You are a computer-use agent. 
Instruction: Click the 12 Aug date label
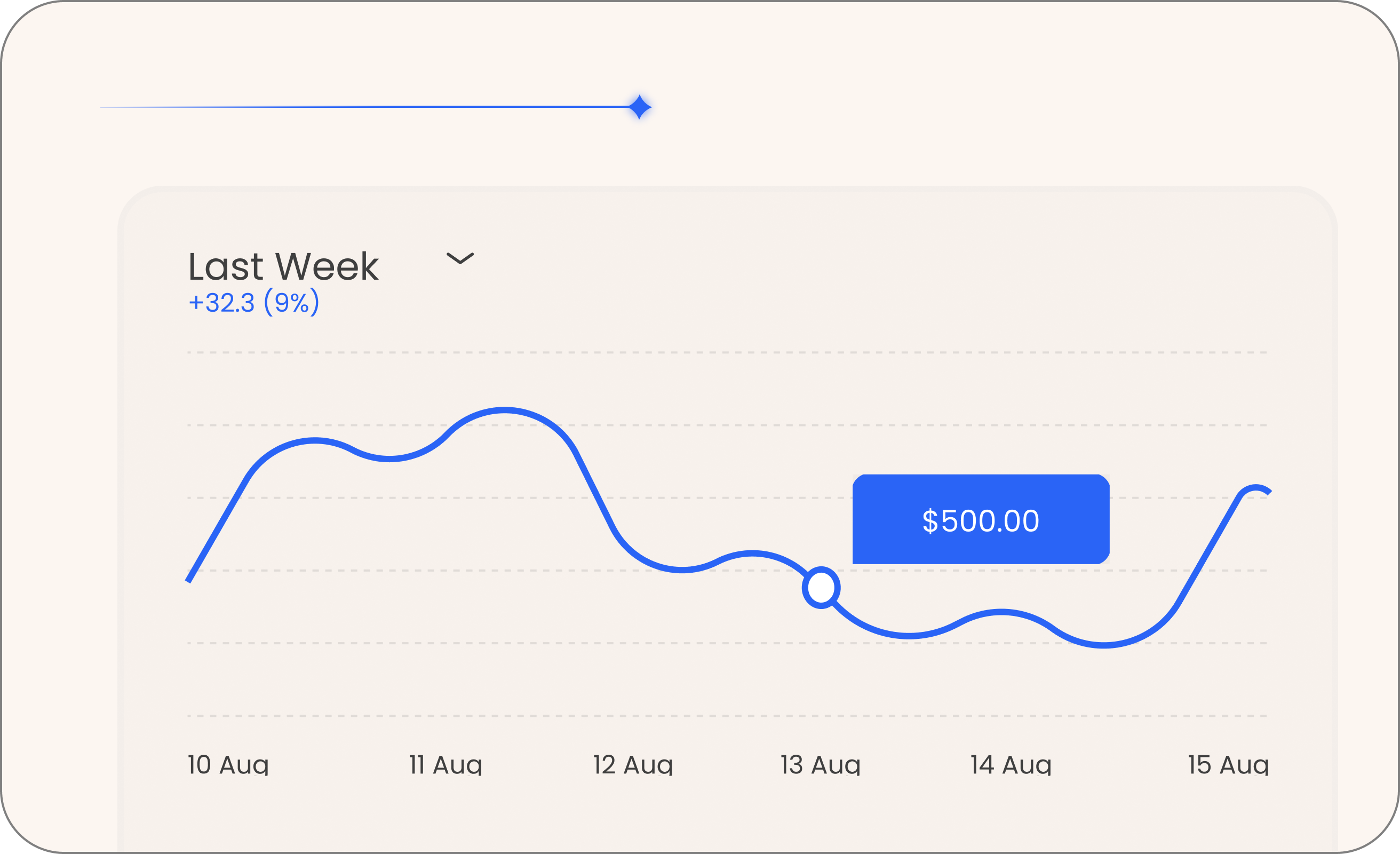pos(632,765)
